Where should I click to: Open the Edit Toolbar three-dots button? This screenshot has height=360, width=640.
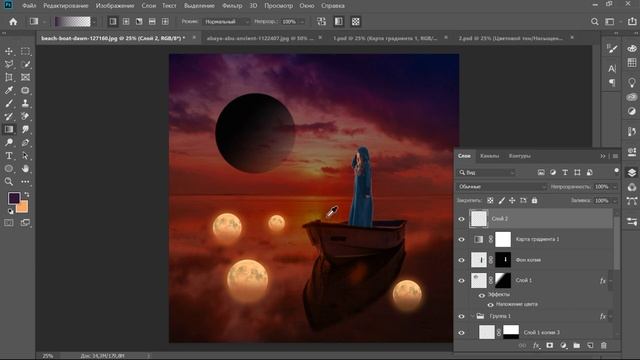(x=25, y=182)
